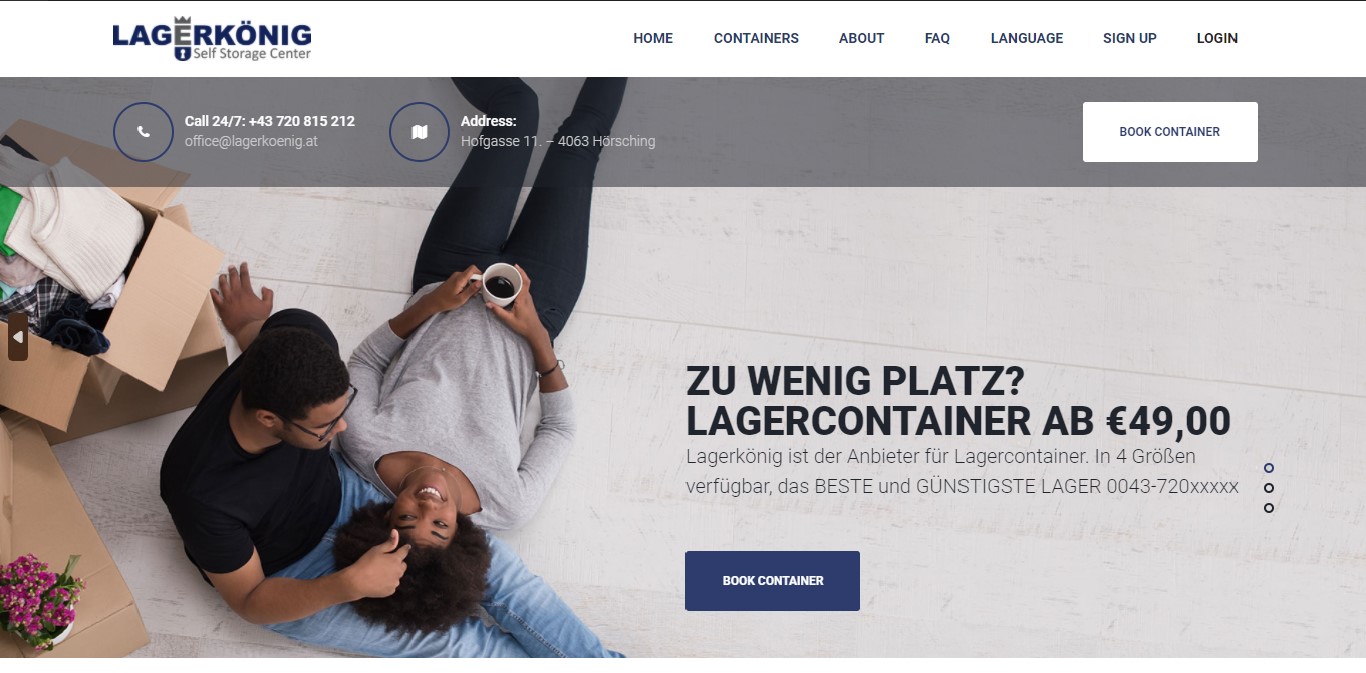The image size is (1366, 673).
Task: Click the Hofgasse 11 address text
Action: click(558, 141)
